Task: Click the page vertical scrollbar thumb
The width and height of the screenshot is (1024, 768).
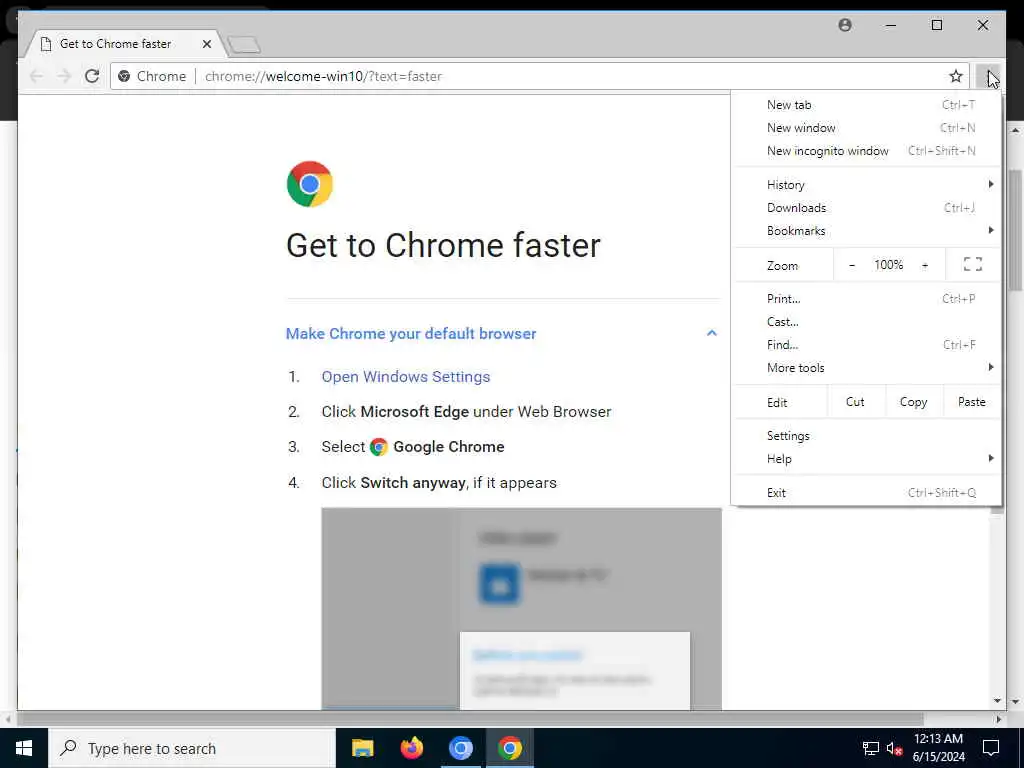Action: click(1015, 230)
